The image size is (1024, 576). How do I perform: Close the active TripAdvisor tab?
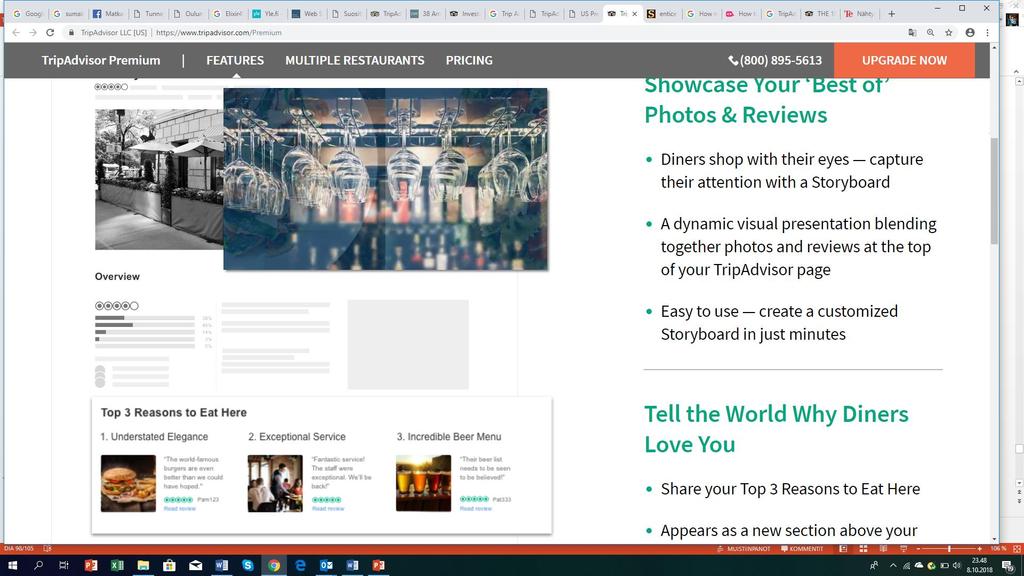tap(634, 13)
